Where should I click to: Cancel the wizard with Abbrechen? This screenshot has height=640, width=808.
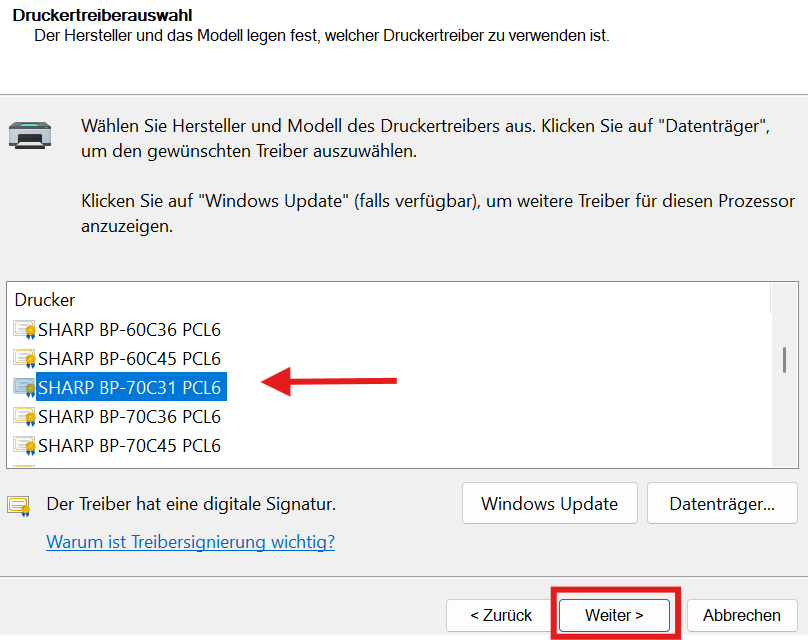[x=742, y=615]
